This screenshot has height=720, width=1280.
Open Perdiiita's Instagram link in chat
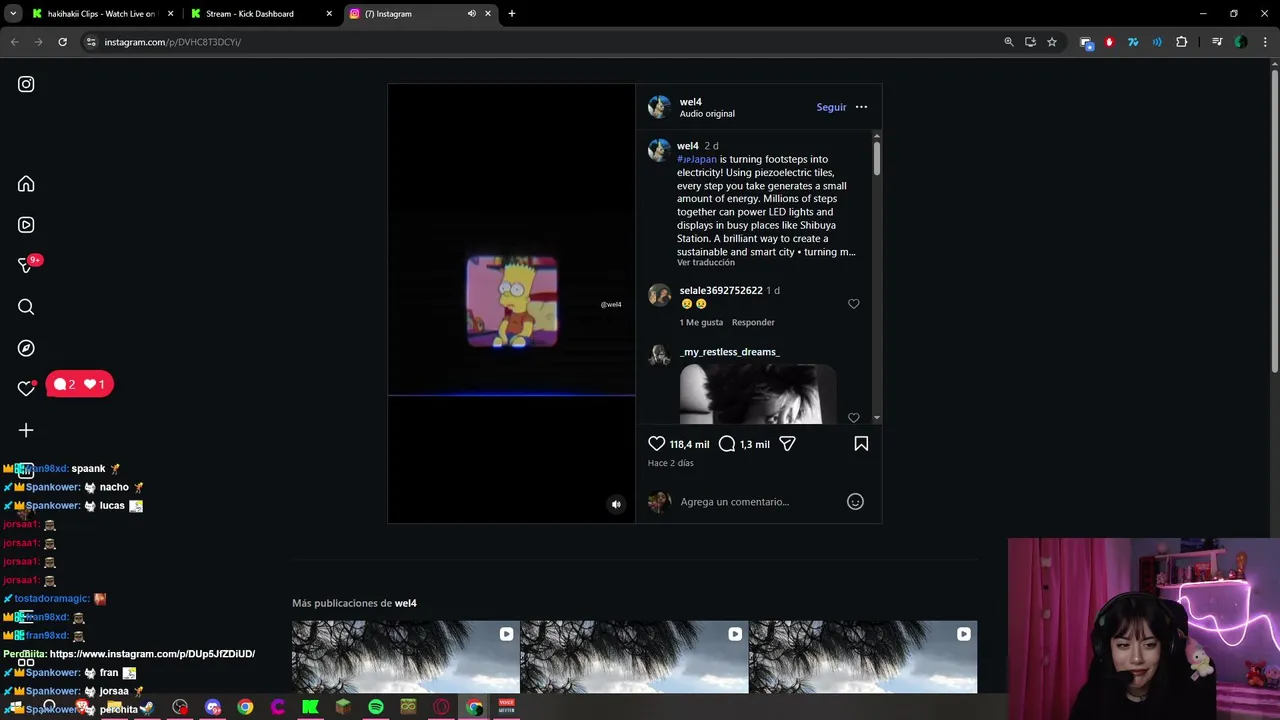pos(152,654)
